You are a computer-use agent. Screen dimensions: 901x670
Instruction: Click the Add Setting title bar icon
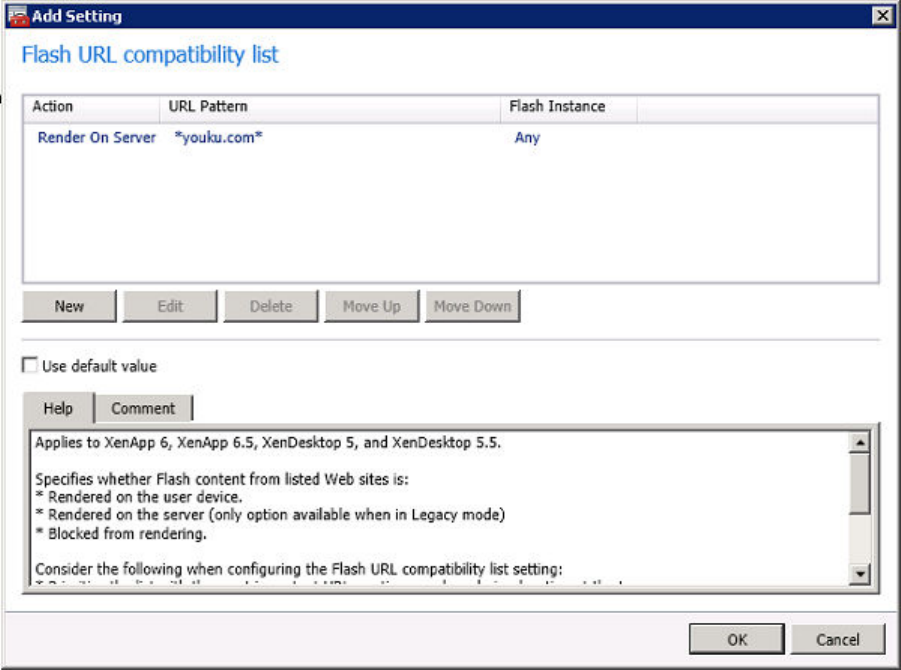[18, 16]
